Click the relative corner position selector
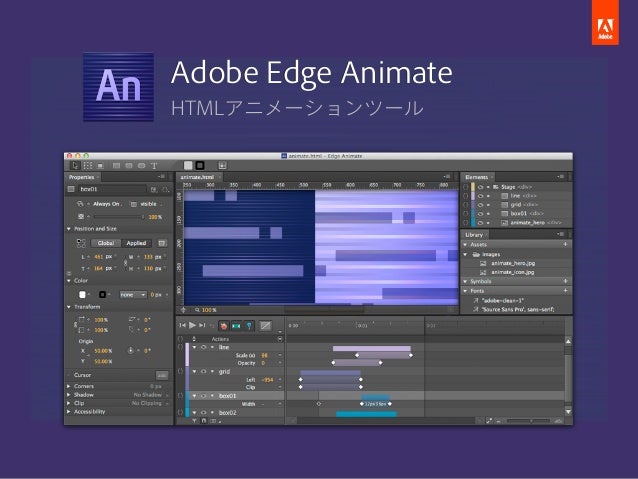 [81, 243]
